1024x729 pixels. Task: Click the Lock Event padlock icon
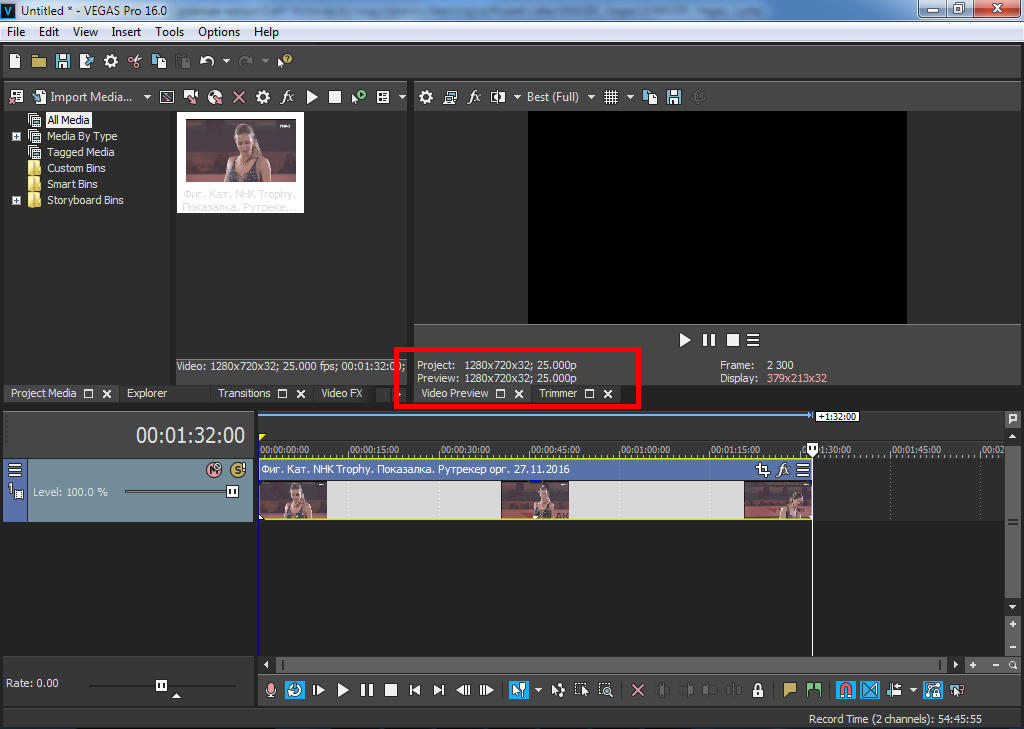[x=758, y=690]
